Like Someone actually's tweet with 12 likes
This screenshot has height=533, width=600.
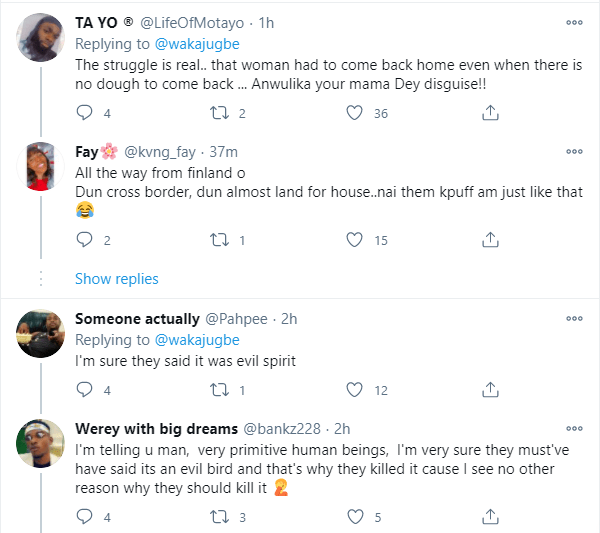(353, 390)
